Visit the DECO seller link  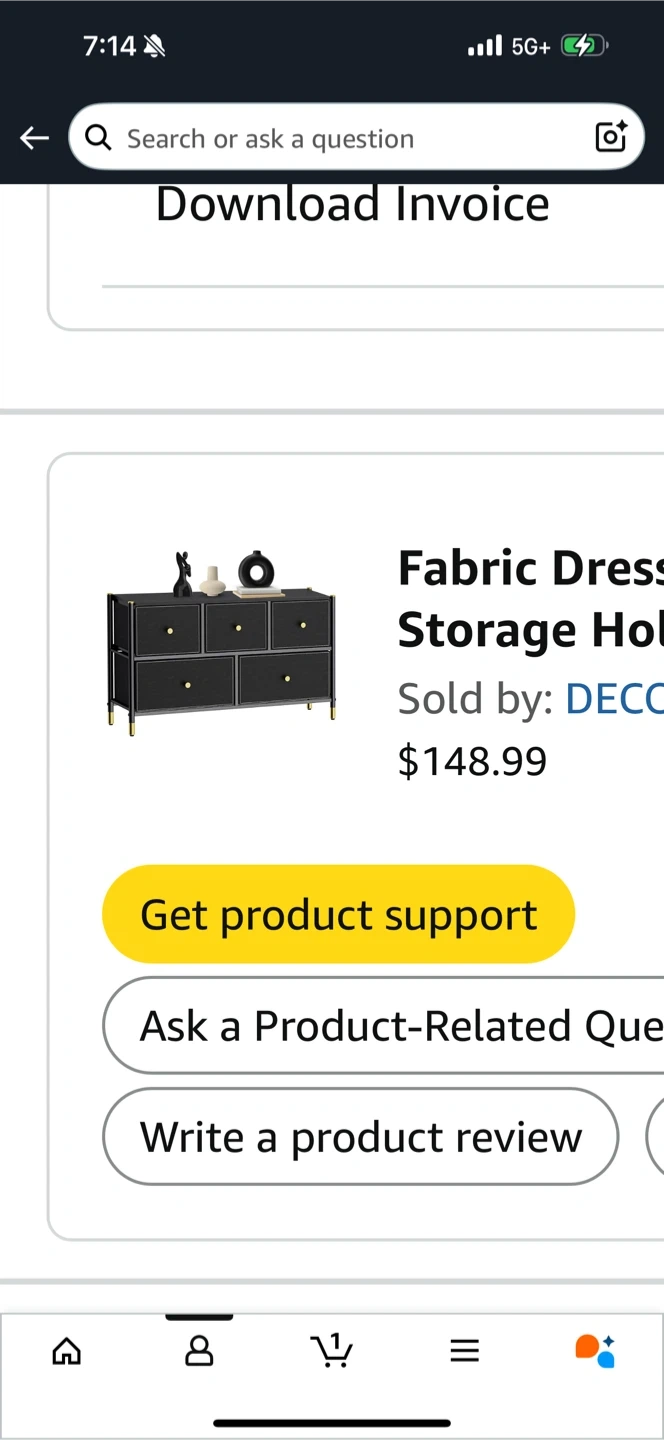click(614, 699)
